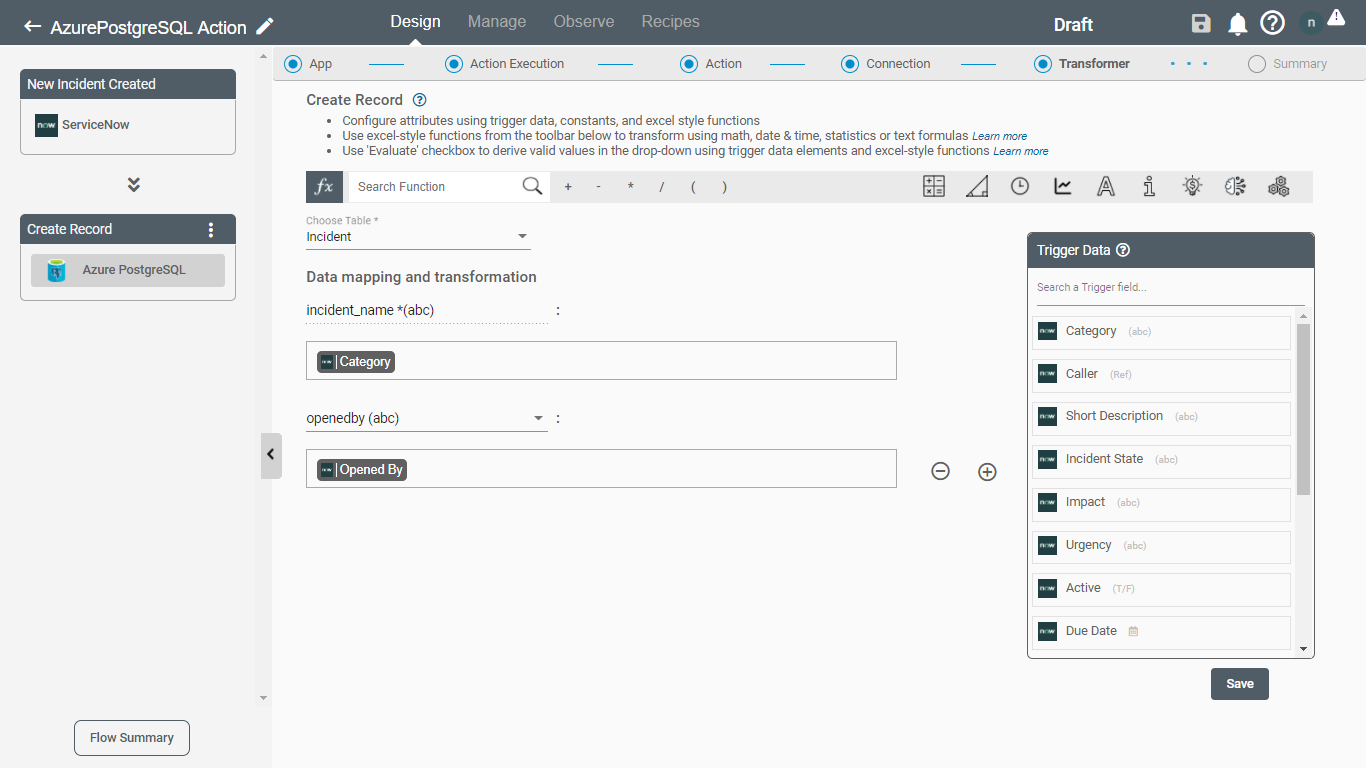
Task: Select the Connection step radio
Action: coord(849,63)
